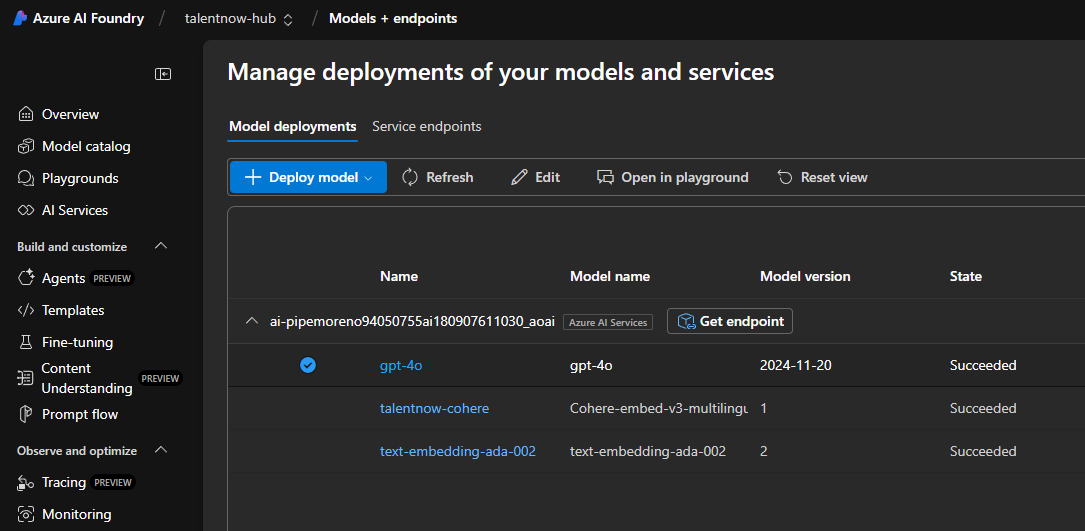Click model version 1 for talentnow-cohere
Viewport: 1085px width, 531px height.
pyautogui.click(x=763, y=408)
